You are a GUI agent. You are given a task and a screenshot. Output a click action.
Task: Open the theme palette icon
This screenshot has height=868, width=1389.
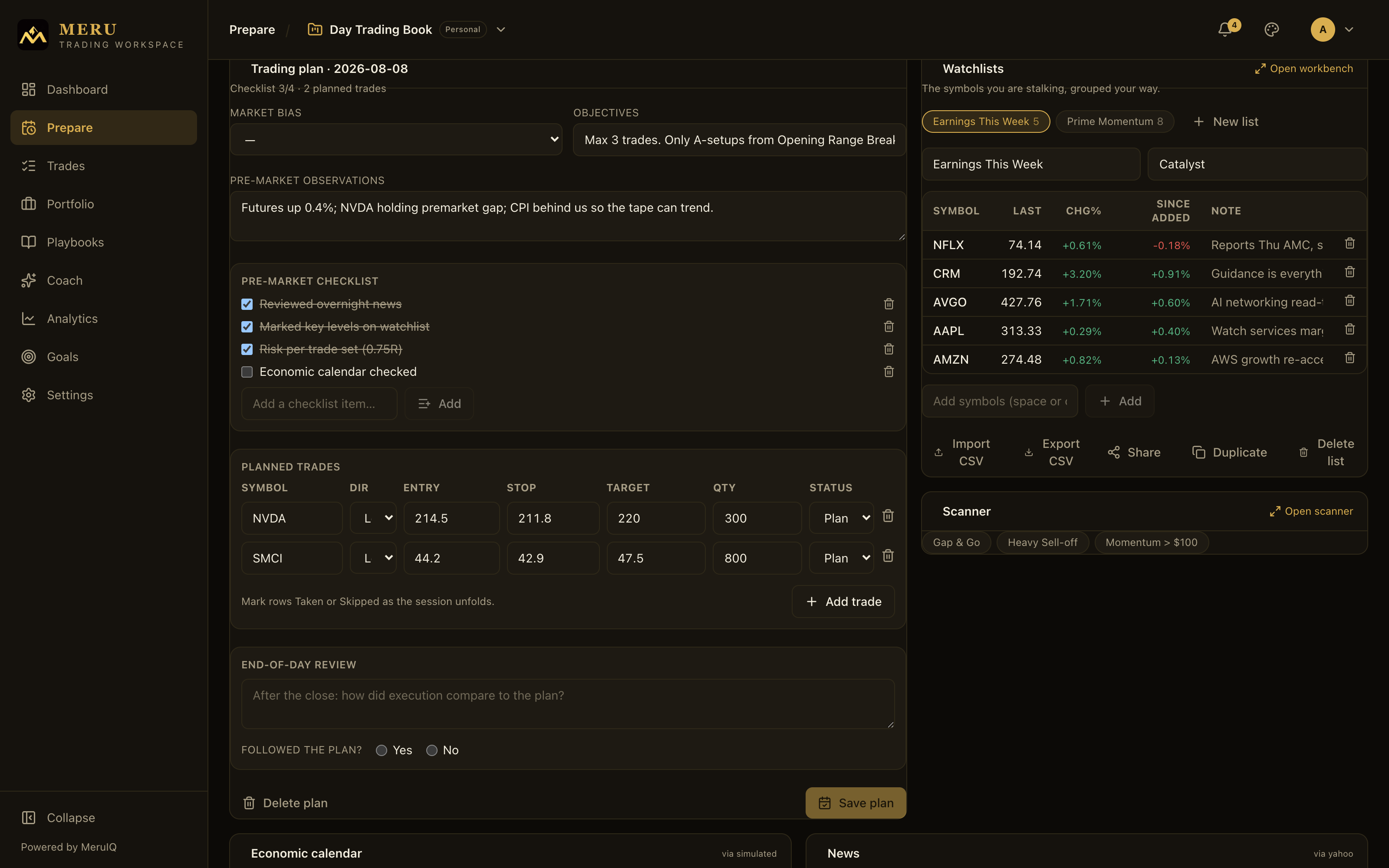1271,29
